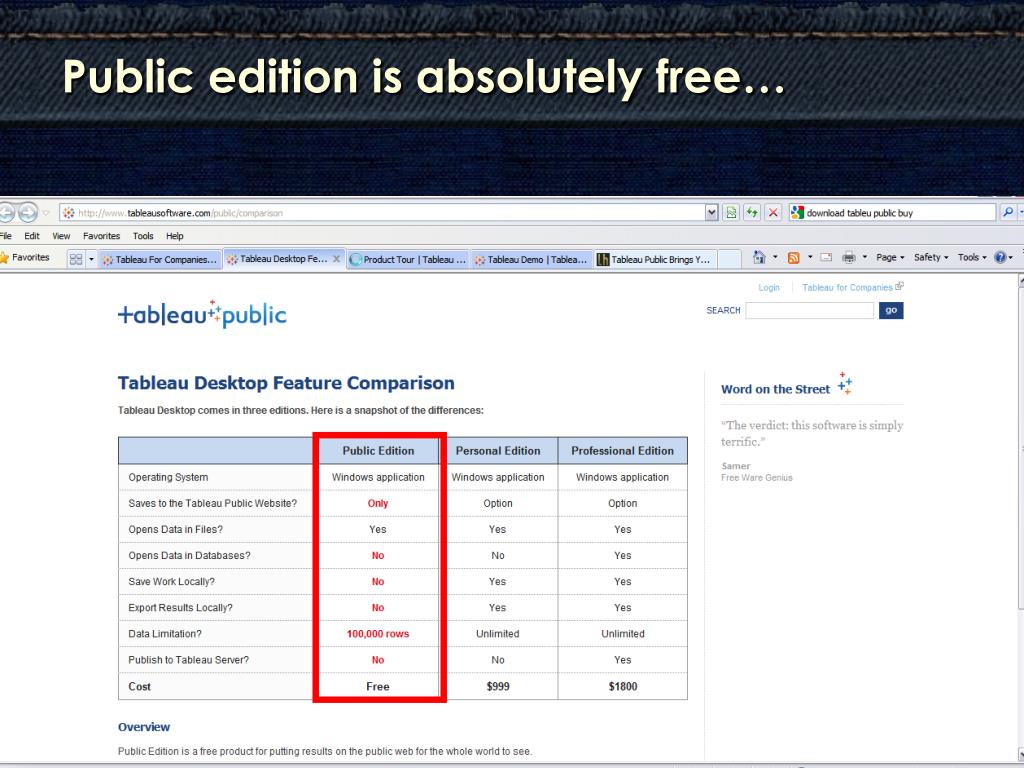
Task: Click the 'Data Limitation?' row label
Action: pos(165,634)
